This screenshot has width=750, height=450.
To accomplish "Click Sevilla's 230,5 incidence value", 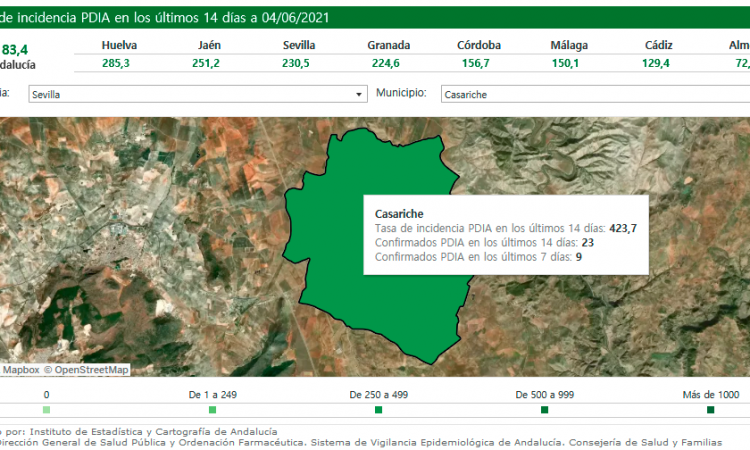I will click(299, 63).
